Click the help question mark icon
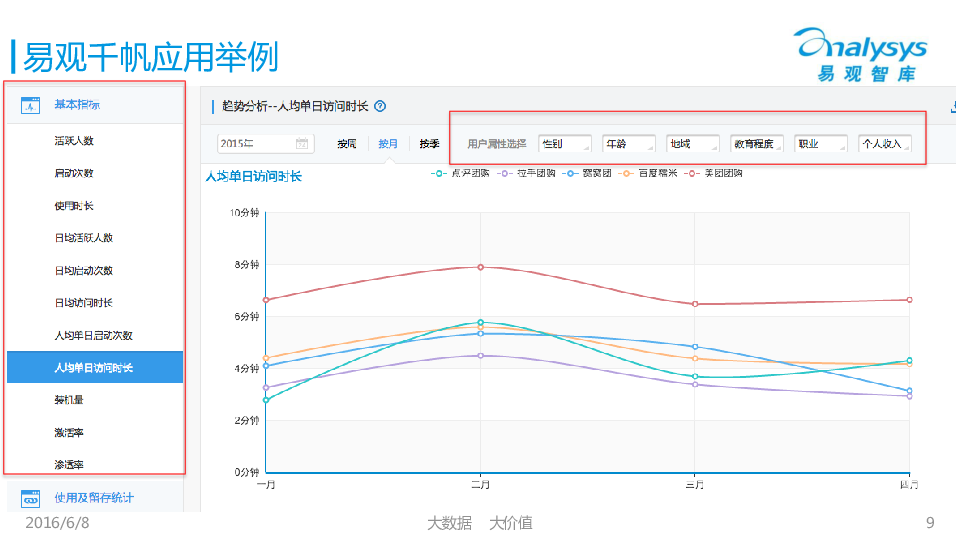 point(380,106)
